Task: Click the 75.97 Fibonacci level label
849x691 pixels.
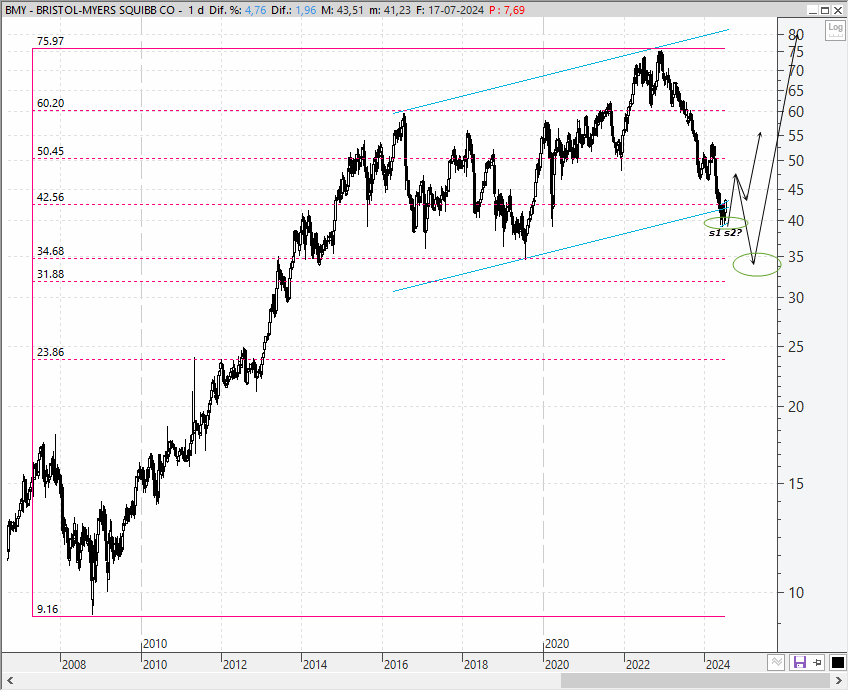Action: click(50, 41)
